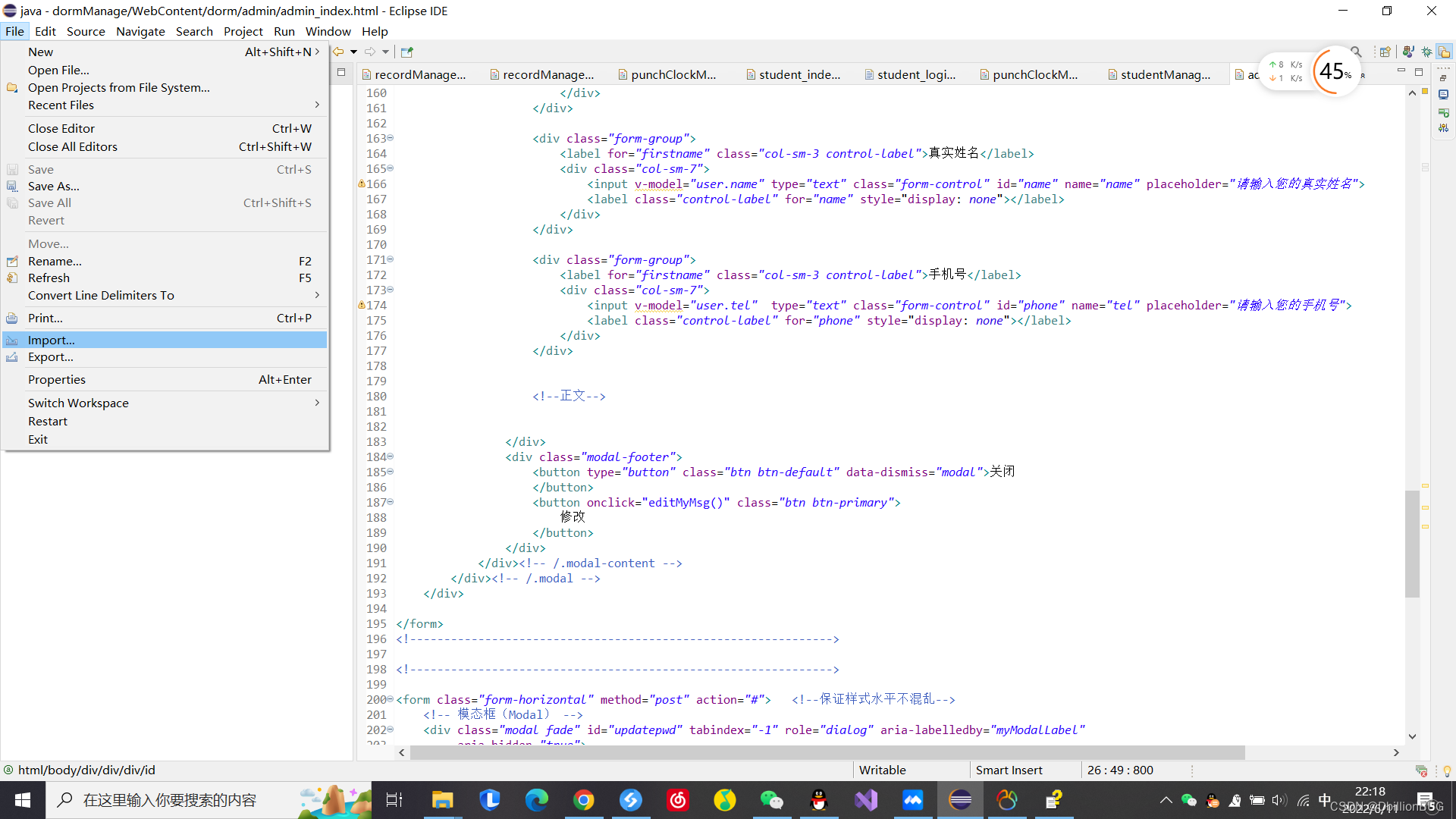Collapse the code fold at line 171

coord(391,259)
